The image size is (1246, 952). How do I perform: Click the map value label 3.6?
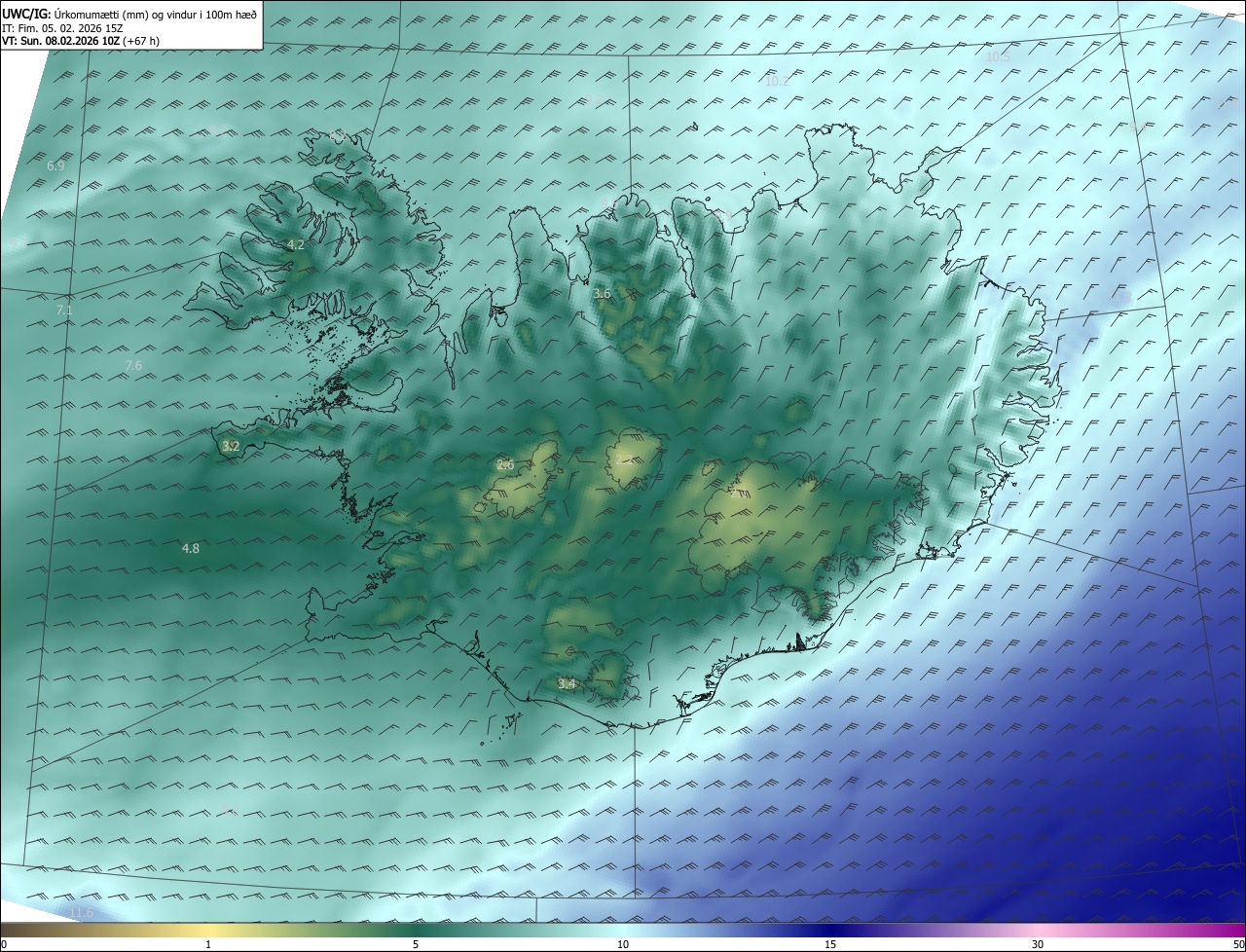602,294
